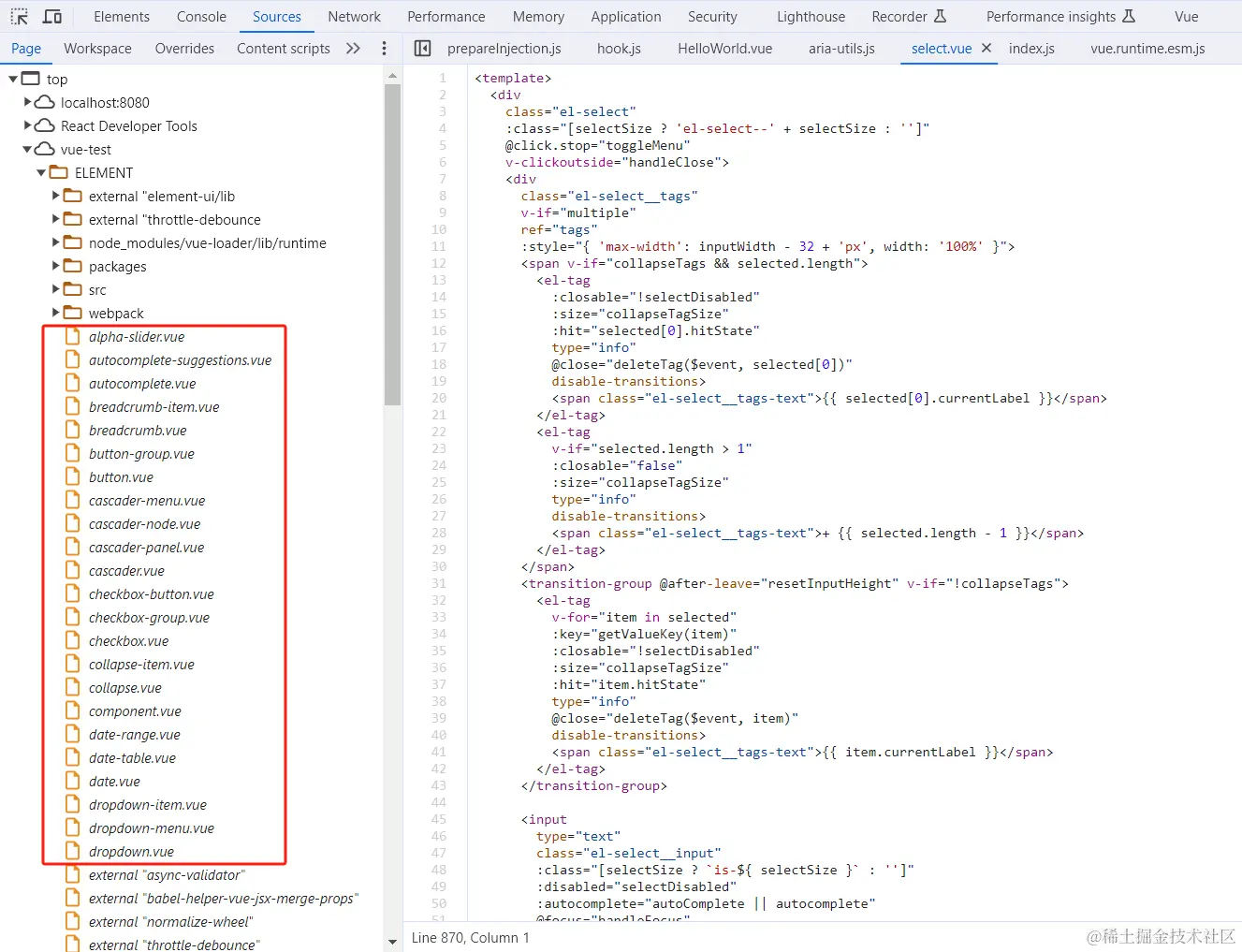Open checkbox-group.vue in the file tree
The image size is (1242, 952).
point(150,617)
